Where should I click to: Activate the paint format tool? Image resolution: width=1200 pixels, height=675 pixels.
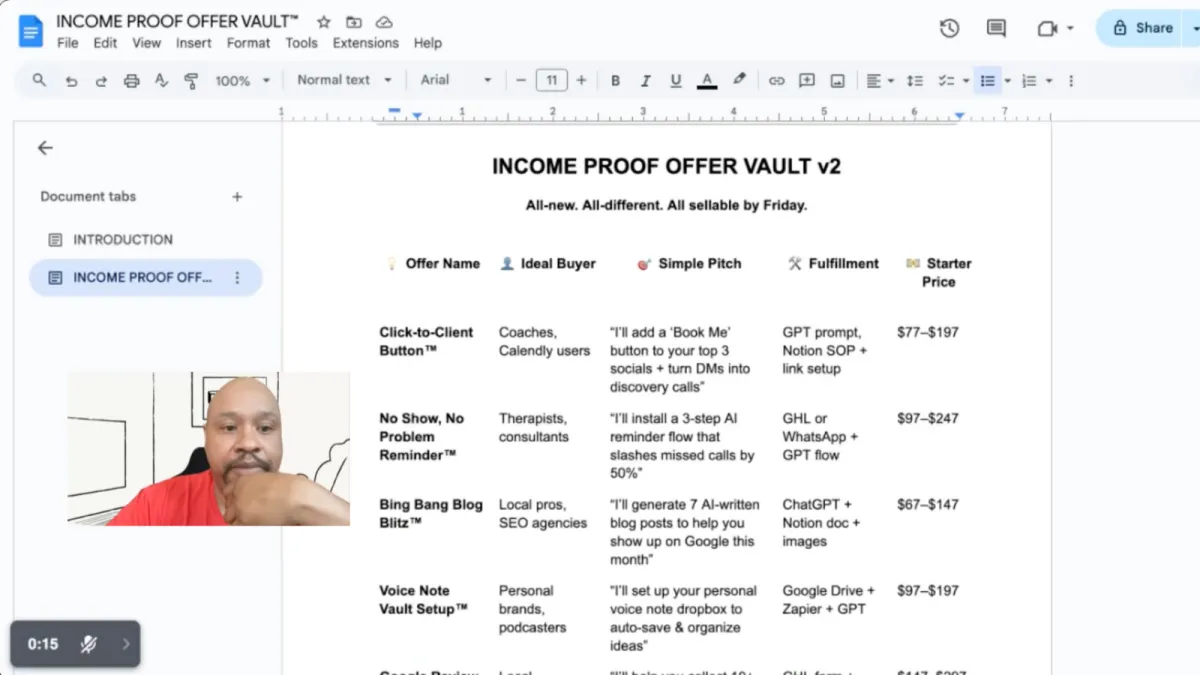(x=191, y=81)
